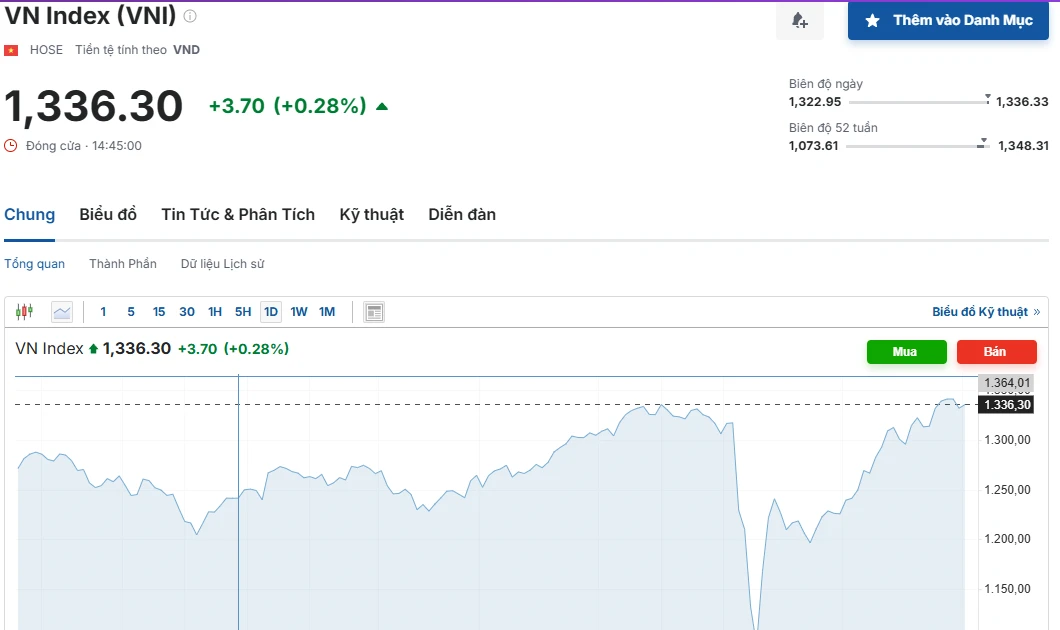Click the clock icon near Đóng cửa
1060x630 pixels.
tap(11, 146)
